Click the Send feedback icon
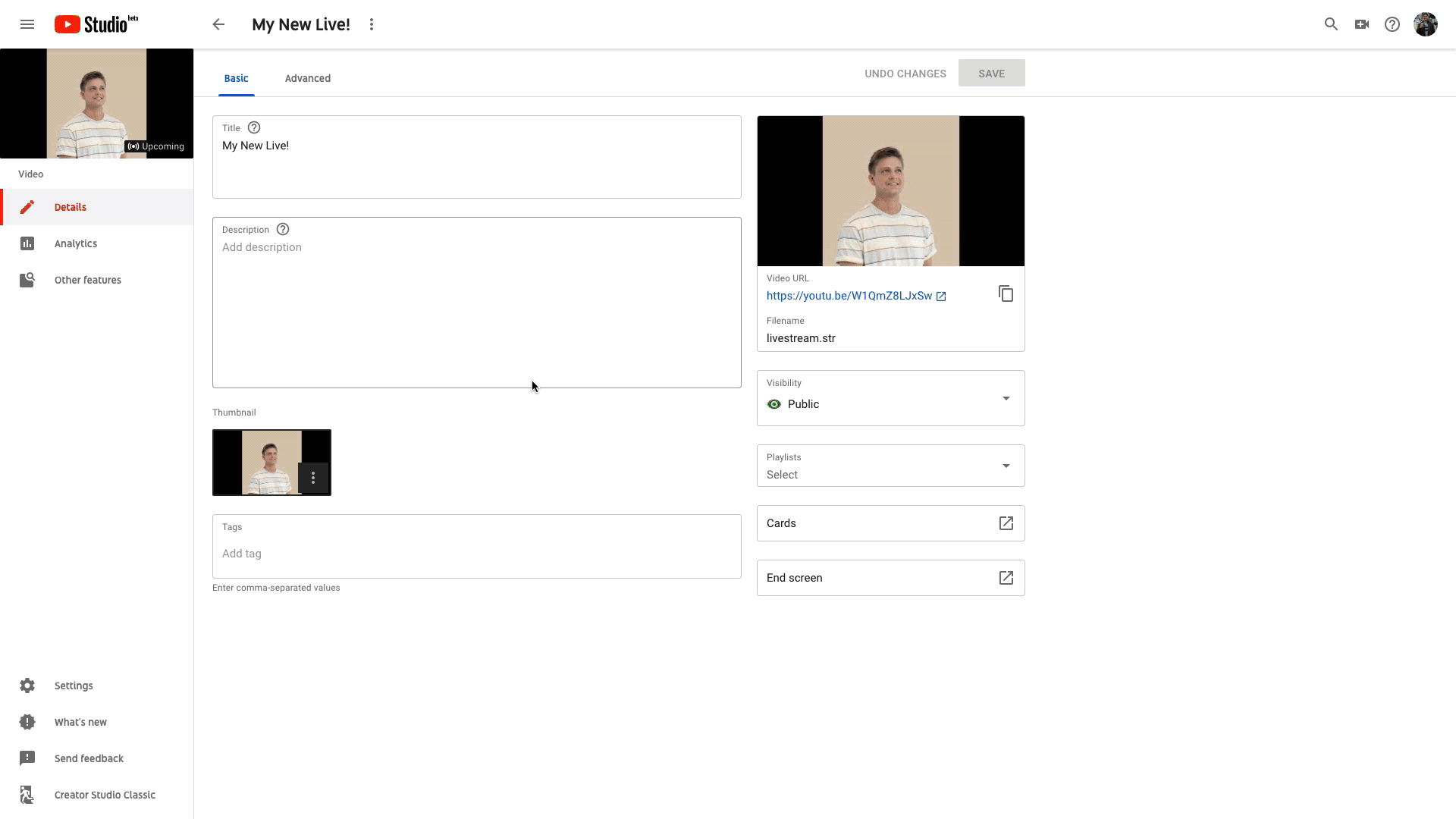The image size is (1456, 819). (27, 758)
